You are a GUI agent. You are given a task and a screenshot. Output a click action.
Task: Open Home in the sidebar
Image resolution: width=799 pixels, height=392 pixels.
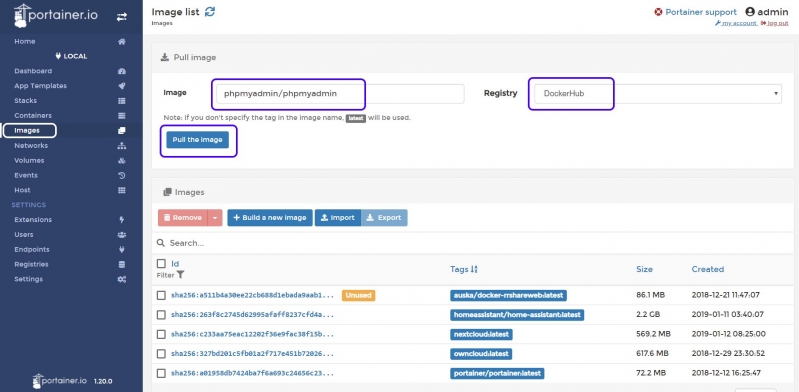(x=24, y=41)
